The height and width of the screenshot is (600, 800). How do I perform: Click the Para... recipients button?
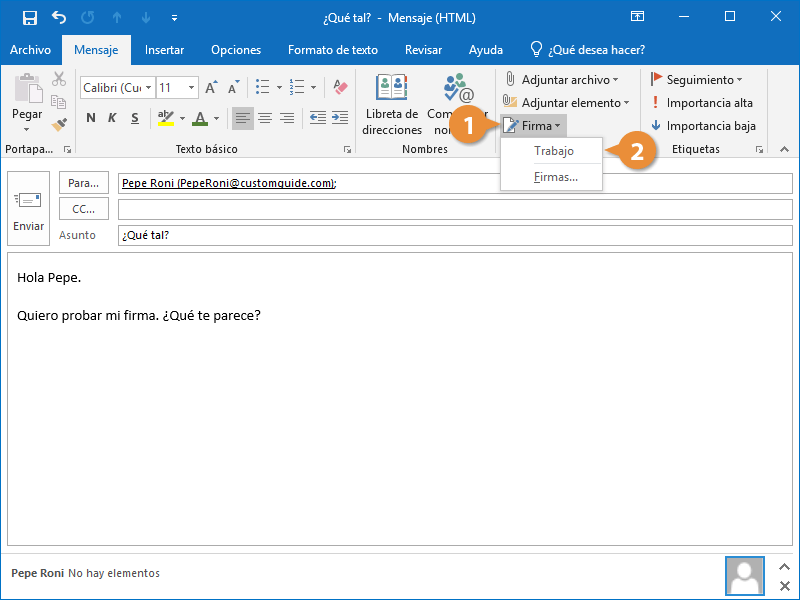(85, 183)
